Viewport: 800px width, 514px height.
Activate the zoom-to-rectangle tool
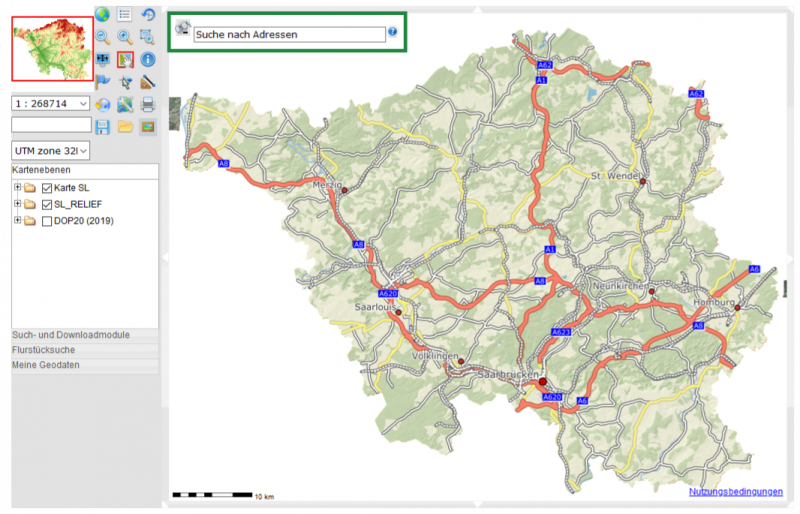click(x=148, y=37)
